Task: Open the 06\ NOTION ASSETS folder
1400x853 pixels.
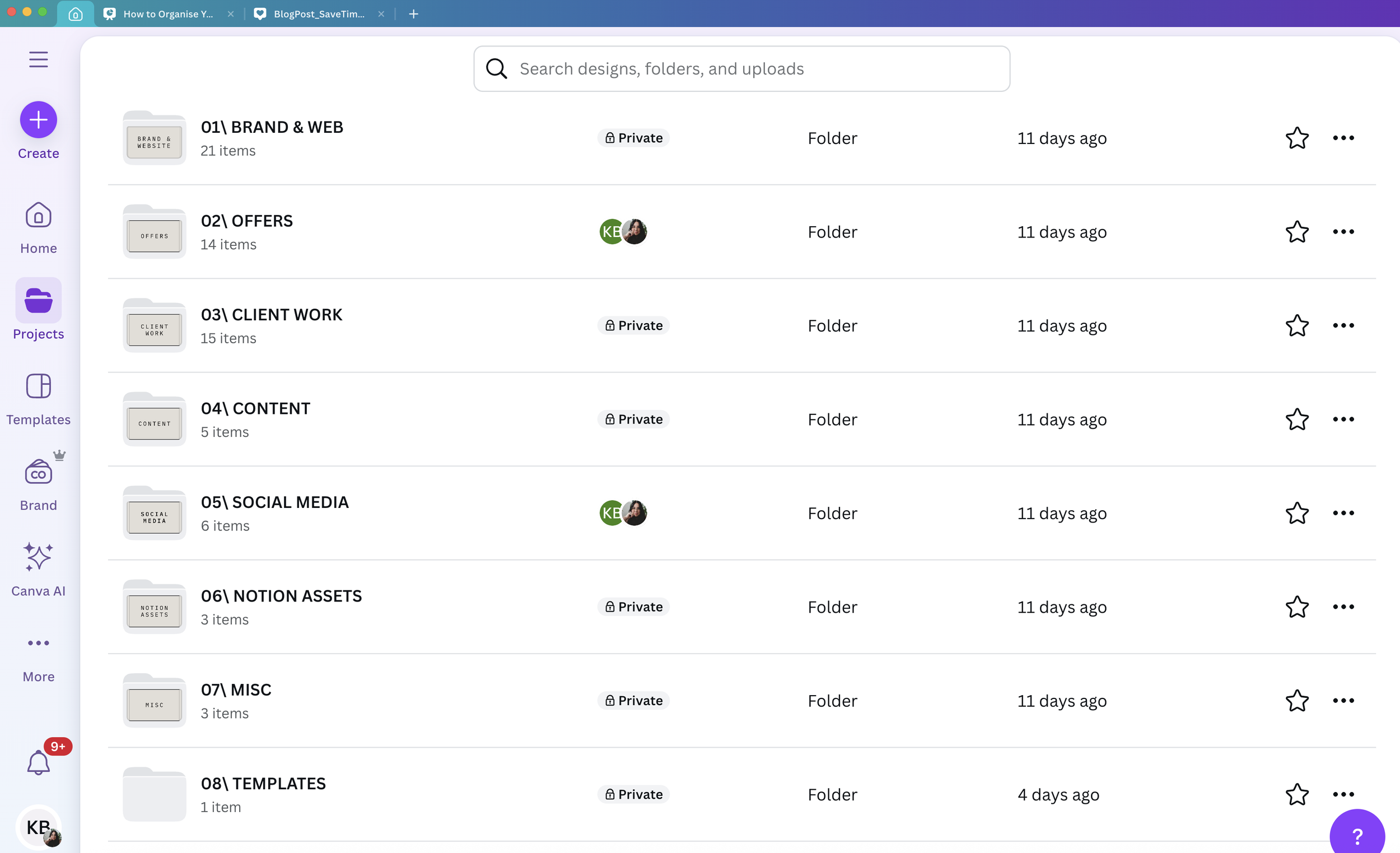Action: coord(281,596)
